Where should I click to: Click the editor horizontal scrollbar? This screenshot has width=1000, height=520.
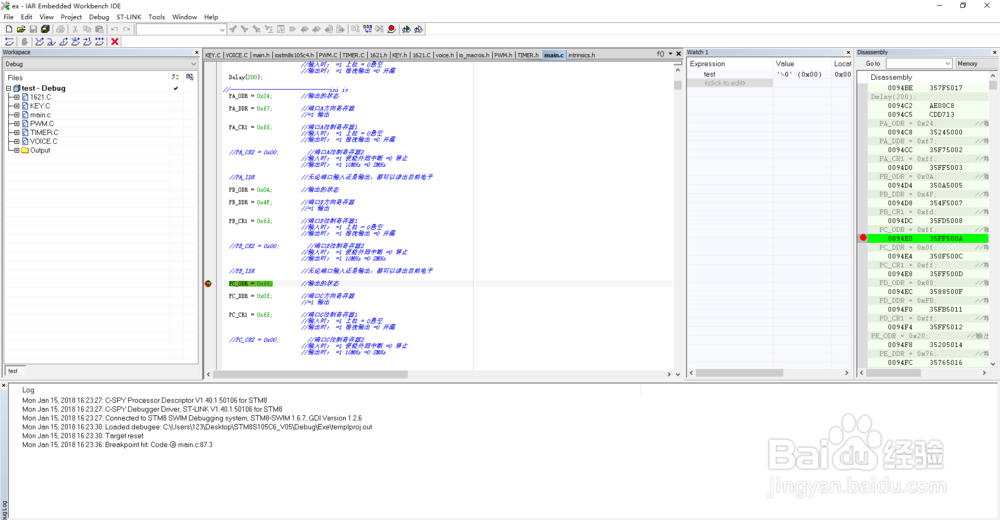point(311,375)
